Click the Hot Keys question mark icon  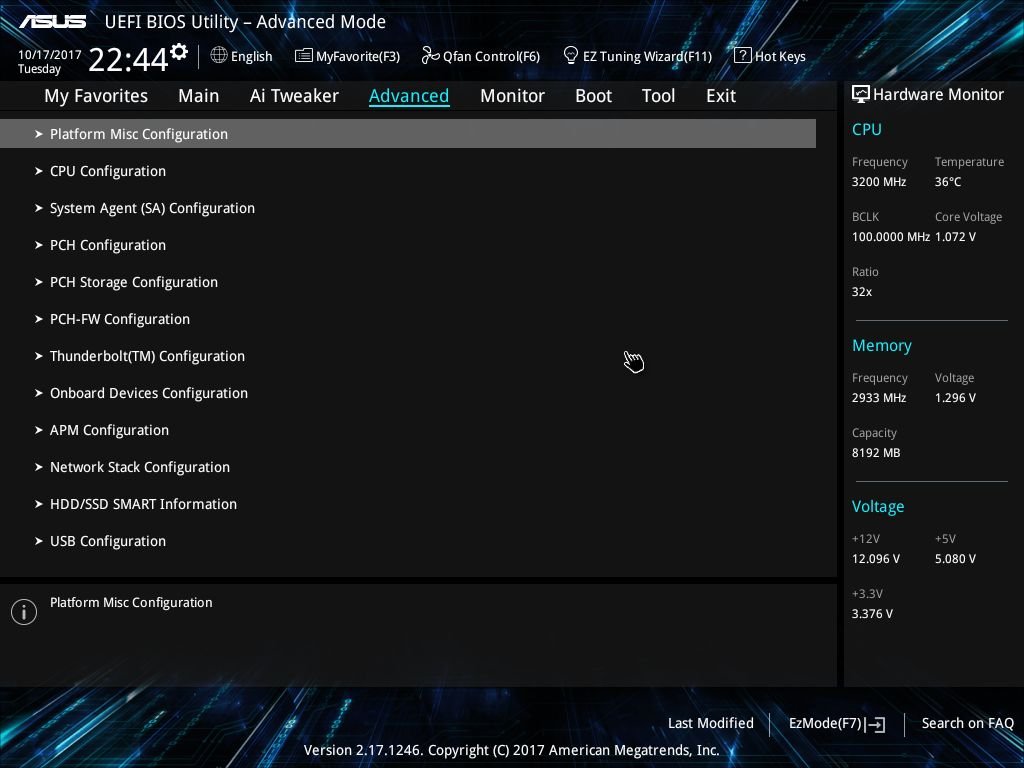tap(742, 56)
